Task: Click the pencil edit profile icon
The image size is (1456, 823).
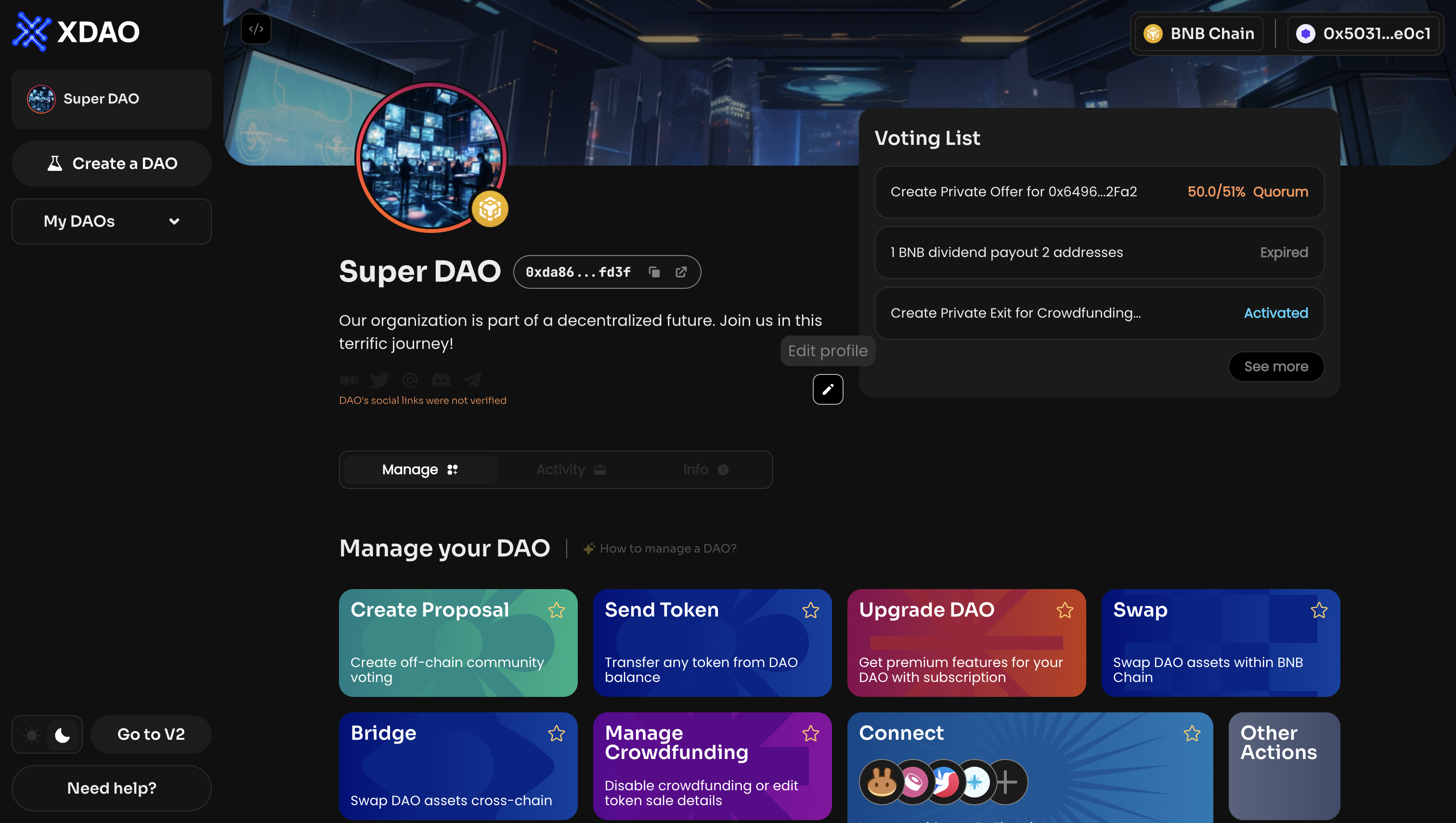Action: (x=828, y=389)
